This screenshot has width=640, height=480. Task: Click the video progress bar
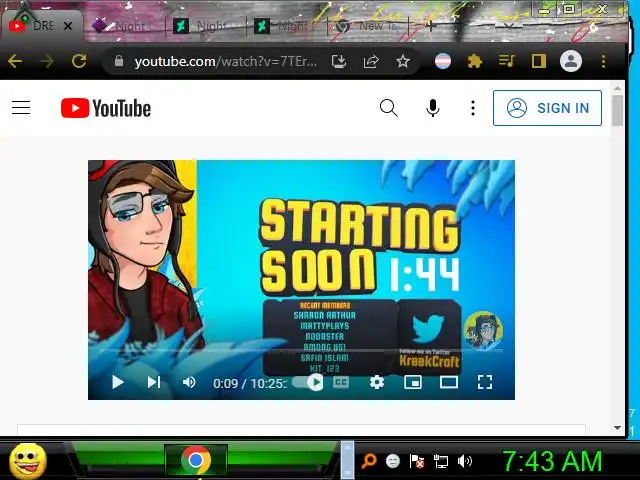[x=301, y=351]
